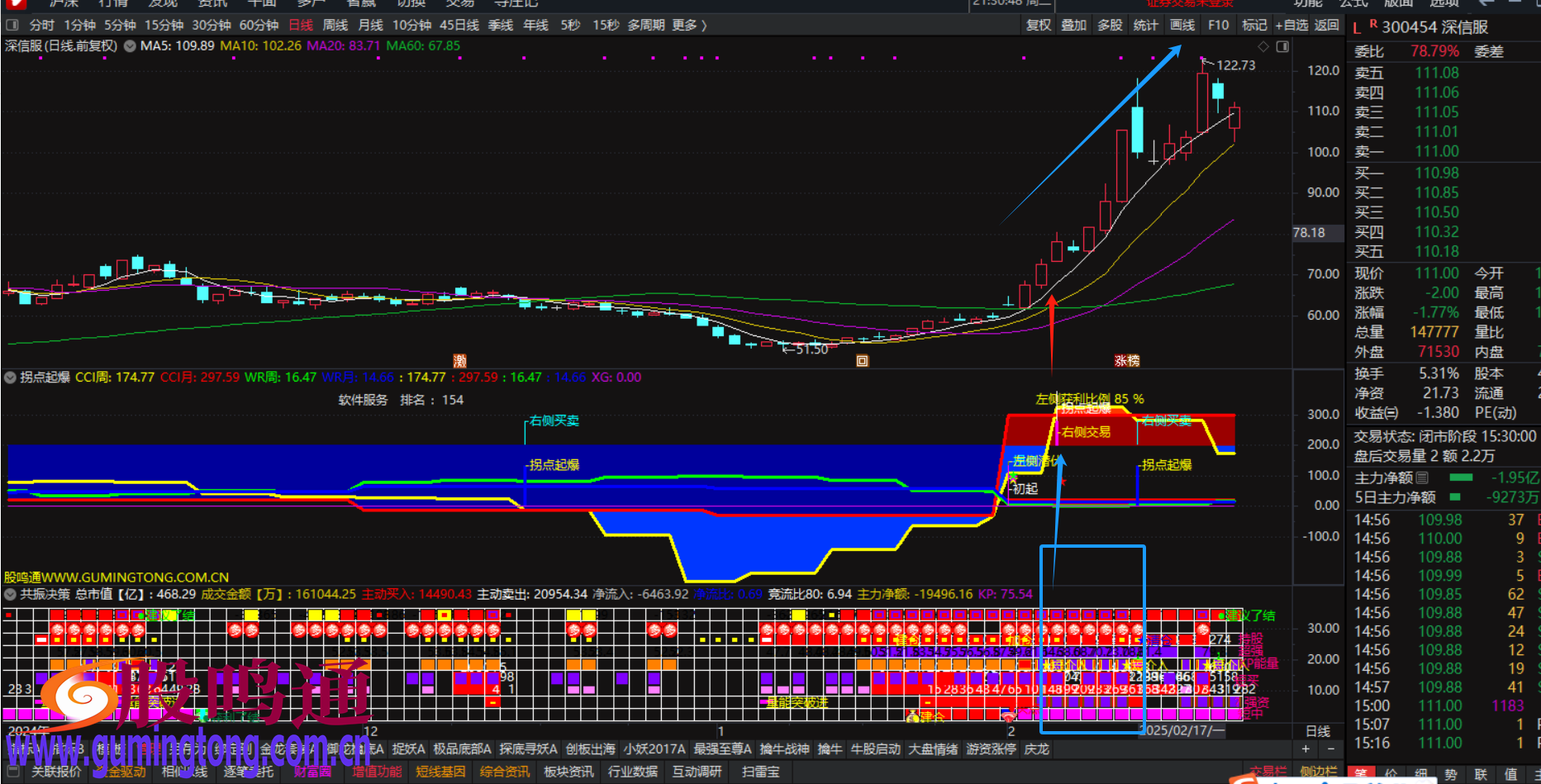The width and height of the screenshot is (1541, 784).
Task: Click the panel layout icon beside the diamond
Action: pyautogui.click(x=1282, y=46)
